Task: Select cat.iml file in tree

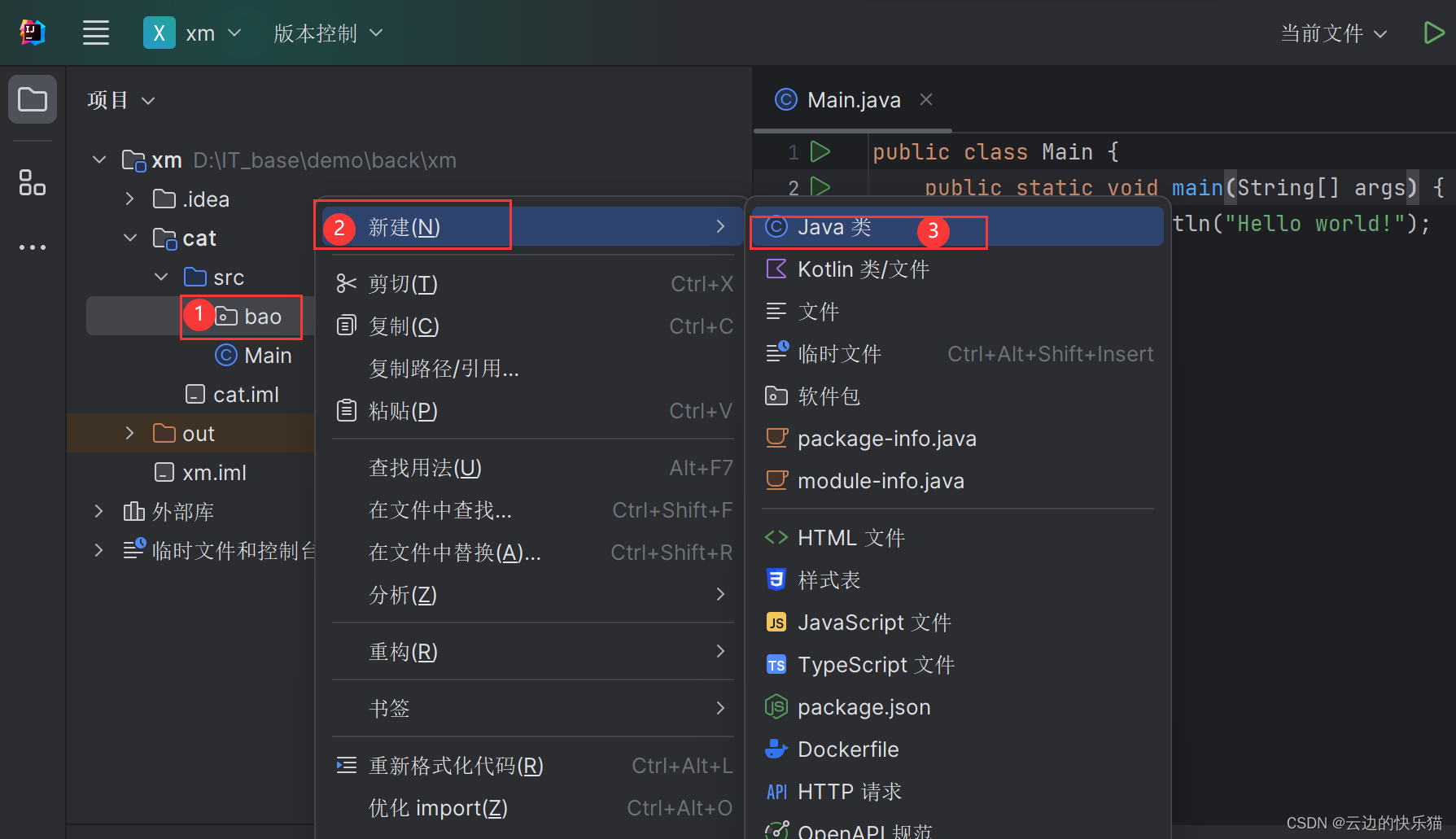Action: pos(232,395)
